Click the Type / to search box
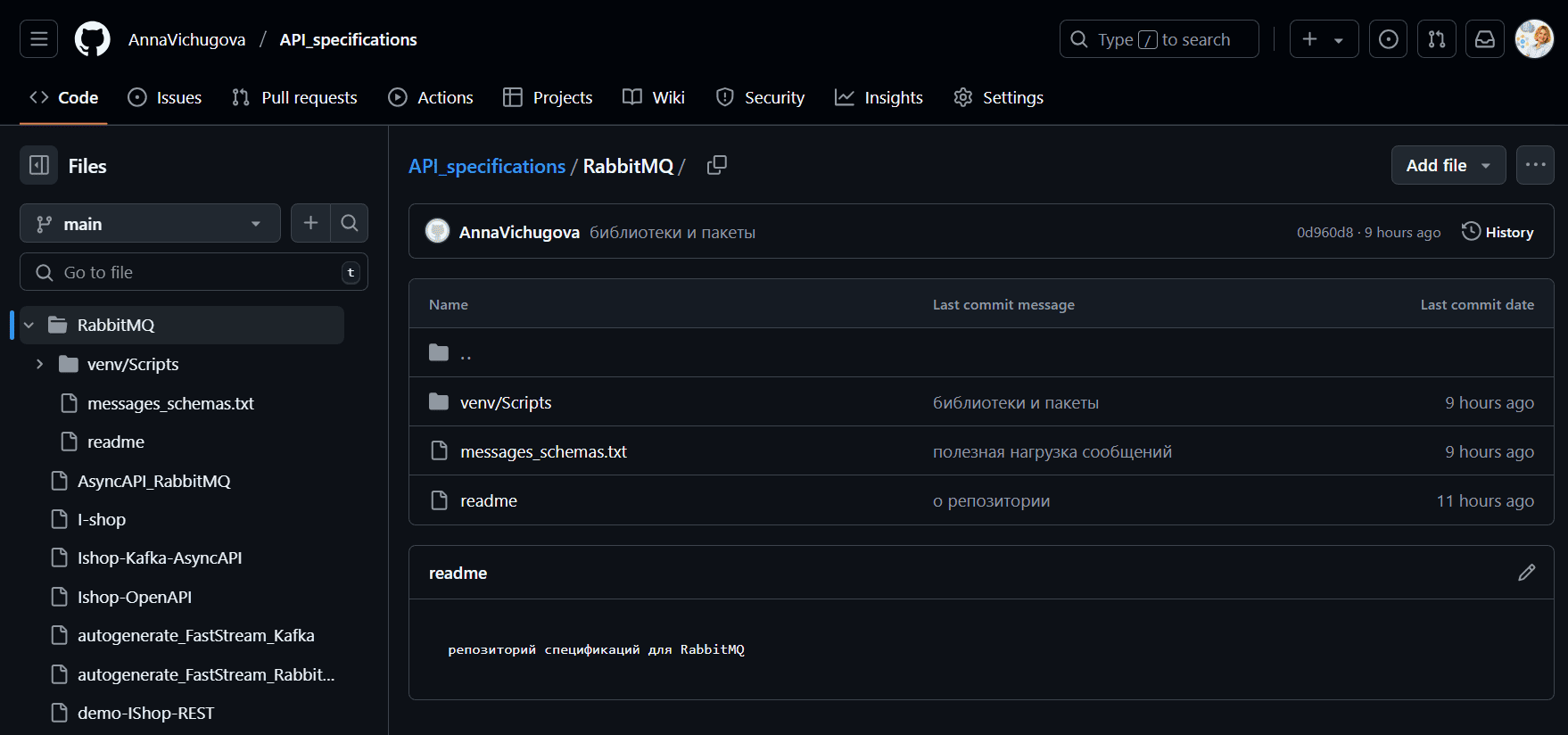This screenshot has width=1568, height=735. pos(1159,39)
